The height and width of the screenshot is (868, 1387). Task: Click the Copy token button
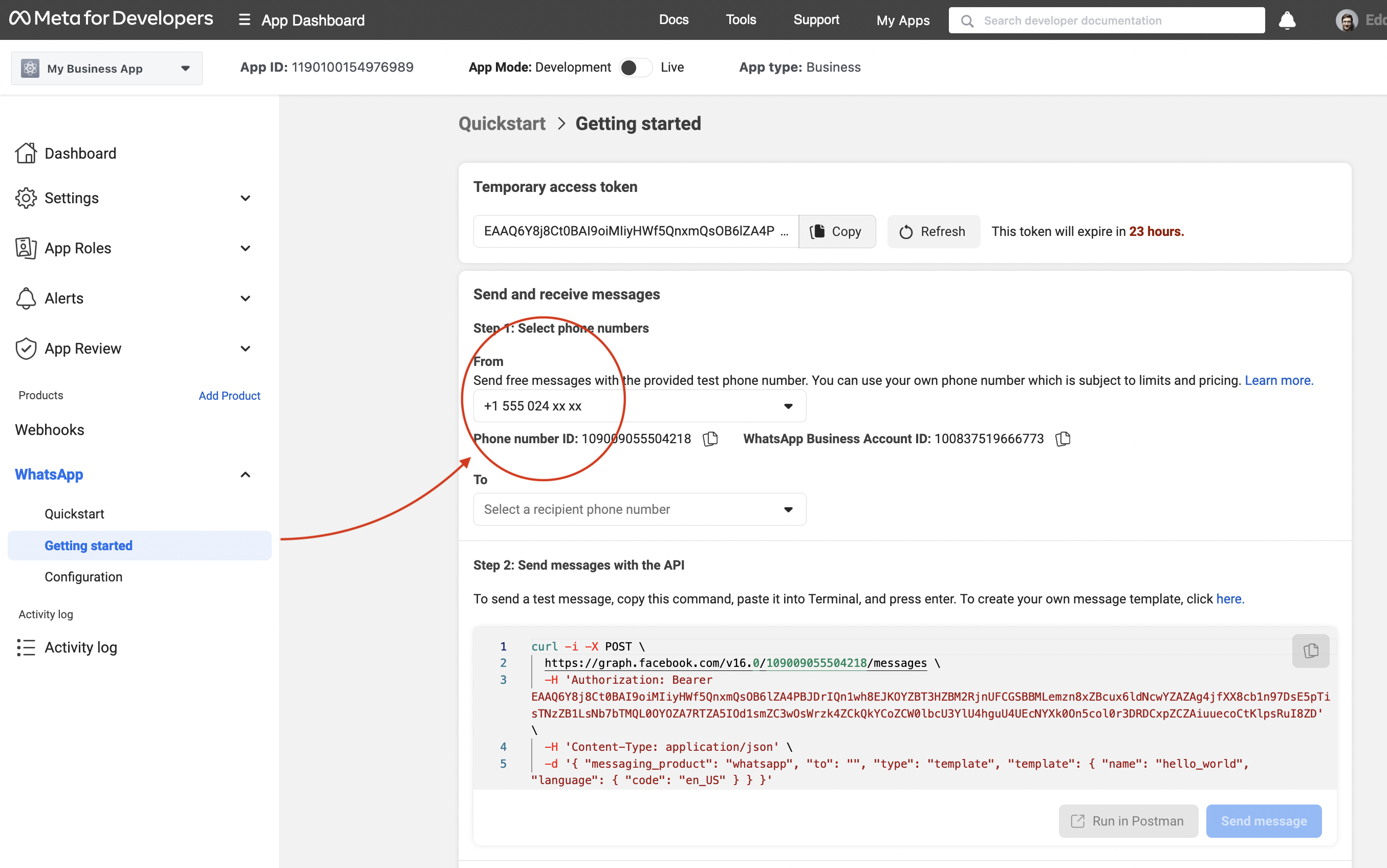point(837,231)
